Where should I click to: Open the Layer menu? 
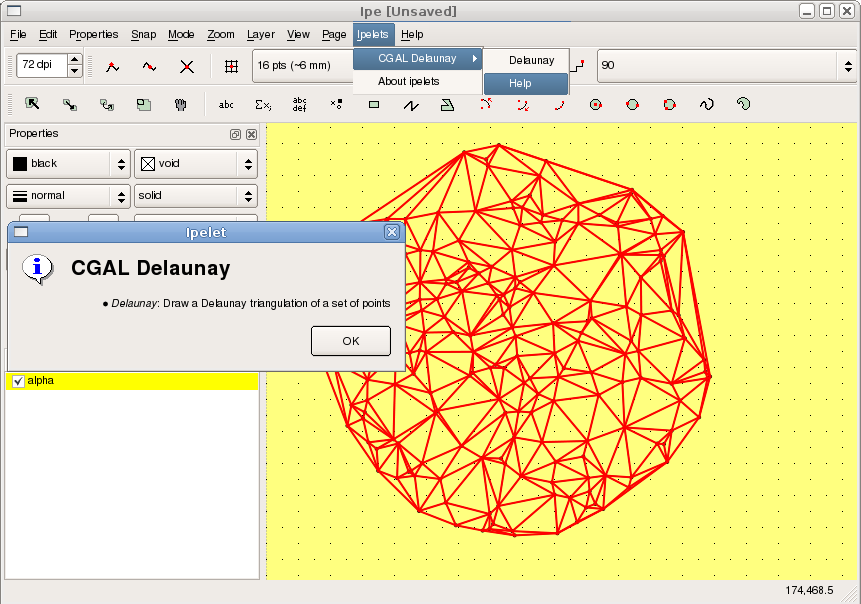click(261, 34)
